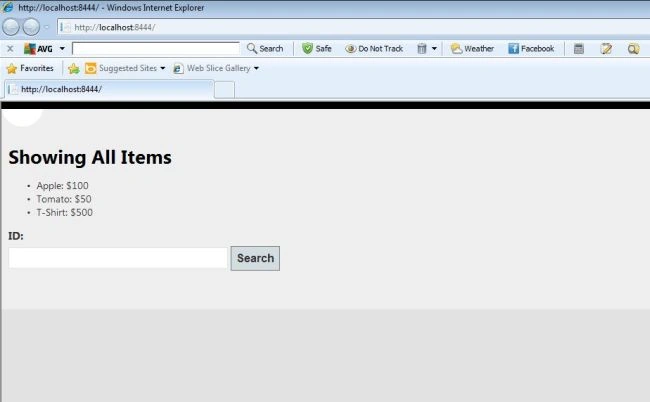Click the "Showing All Items" heading
Image resolution: width=650 pixels, height=402 pixels.
point(90,157)
